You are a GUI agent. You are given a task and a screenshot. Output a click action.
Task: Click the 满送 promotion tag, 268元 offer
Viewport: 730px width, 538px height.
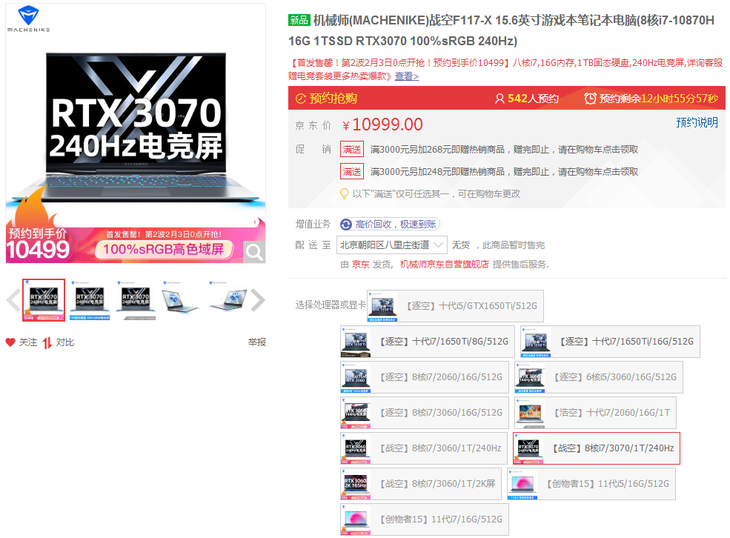pos(351,149)
